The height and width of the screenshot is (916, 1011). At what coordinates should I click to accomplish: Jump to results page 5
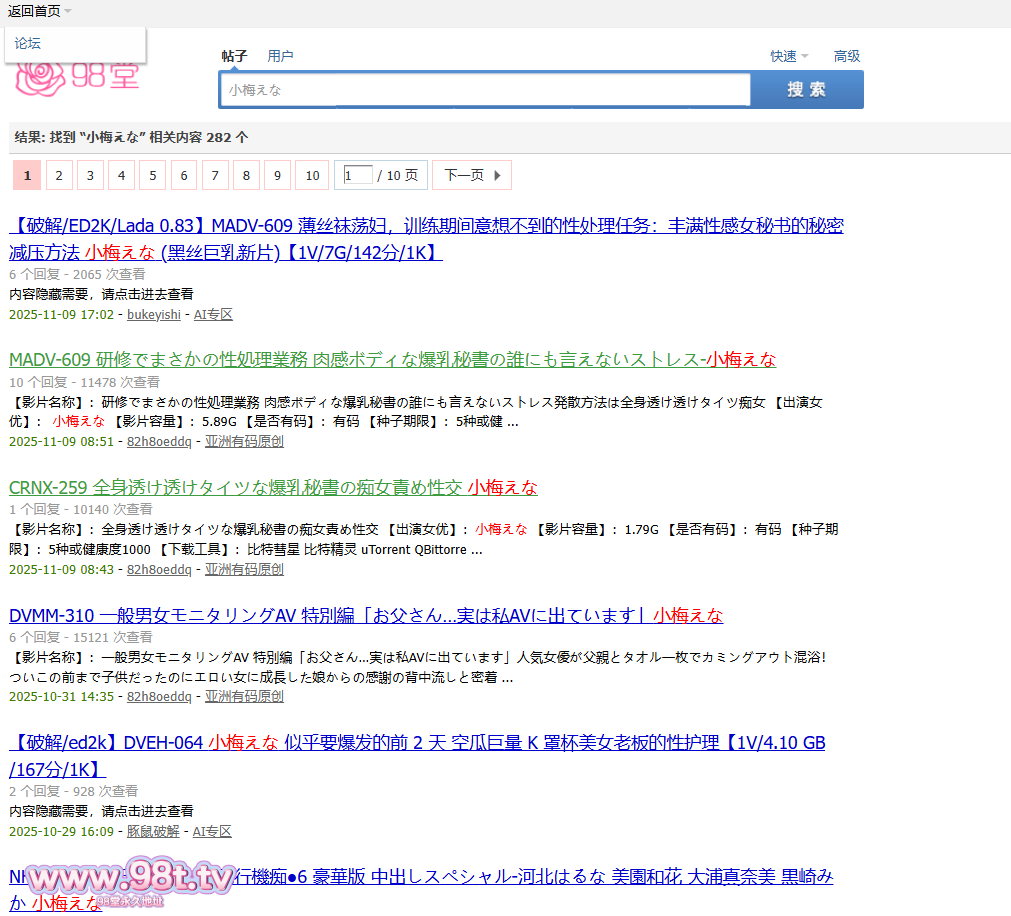coord(152,176)
